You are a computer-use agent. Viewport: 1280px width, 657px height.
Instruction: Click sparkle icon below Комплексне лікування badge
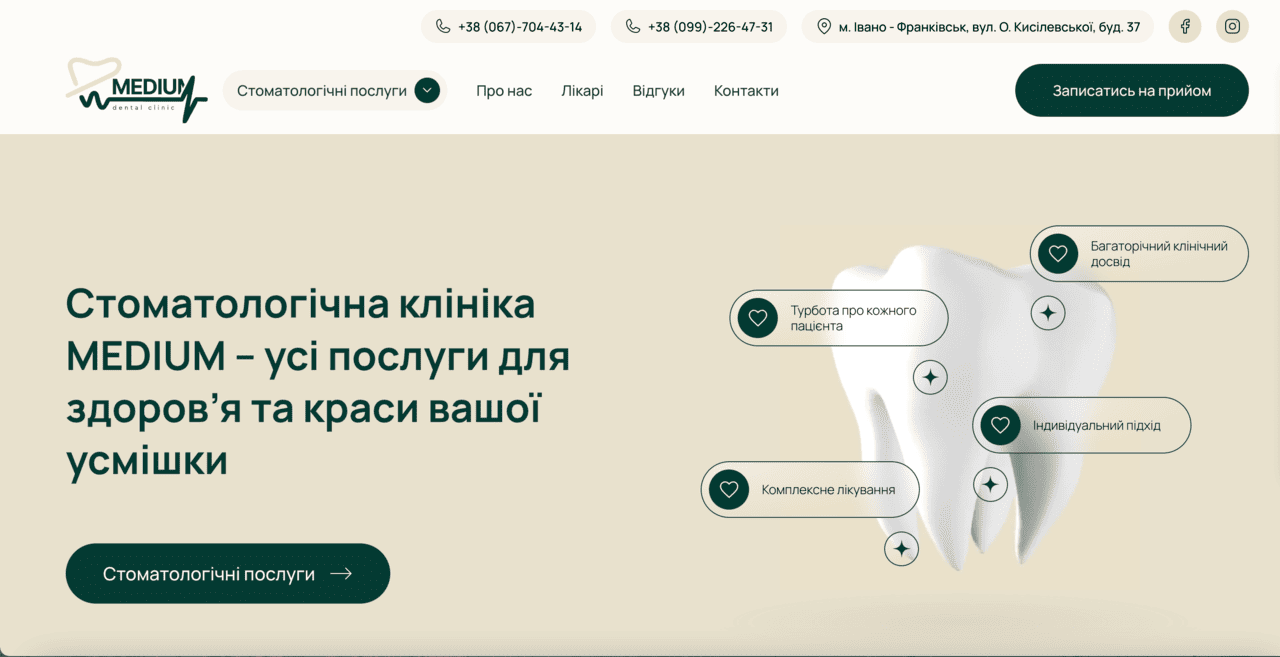click(x=901, y=549)
